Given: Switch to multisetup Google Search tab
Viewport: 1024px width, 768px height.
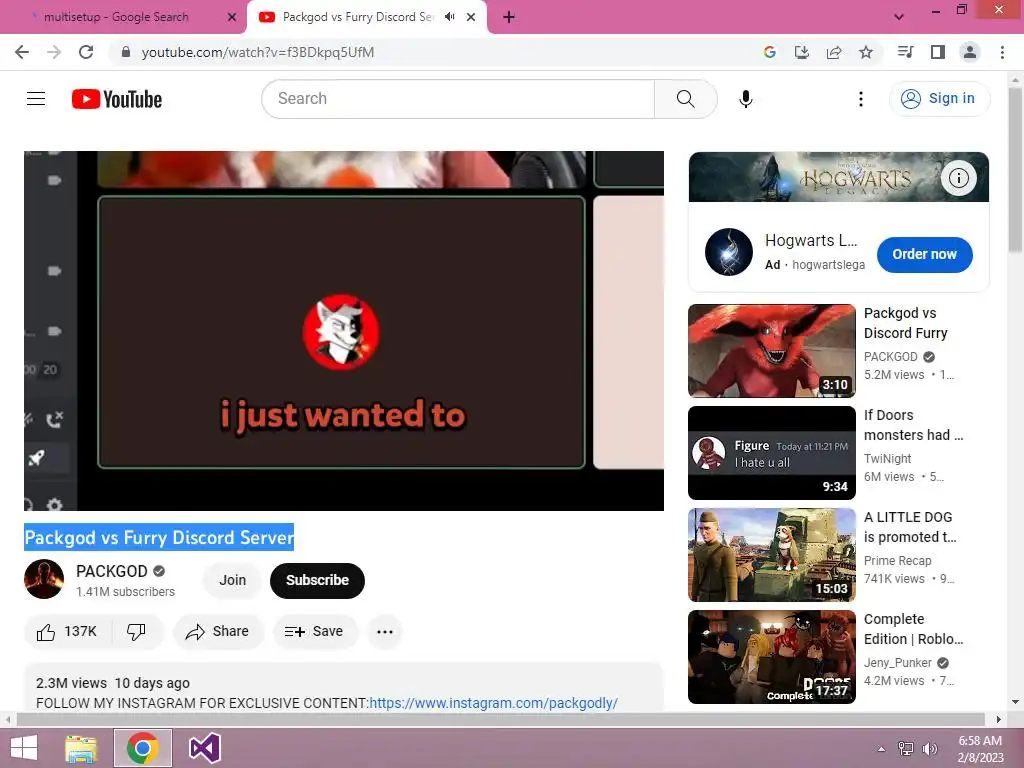Looking at the screenshot, I should (x=118, y=17).
